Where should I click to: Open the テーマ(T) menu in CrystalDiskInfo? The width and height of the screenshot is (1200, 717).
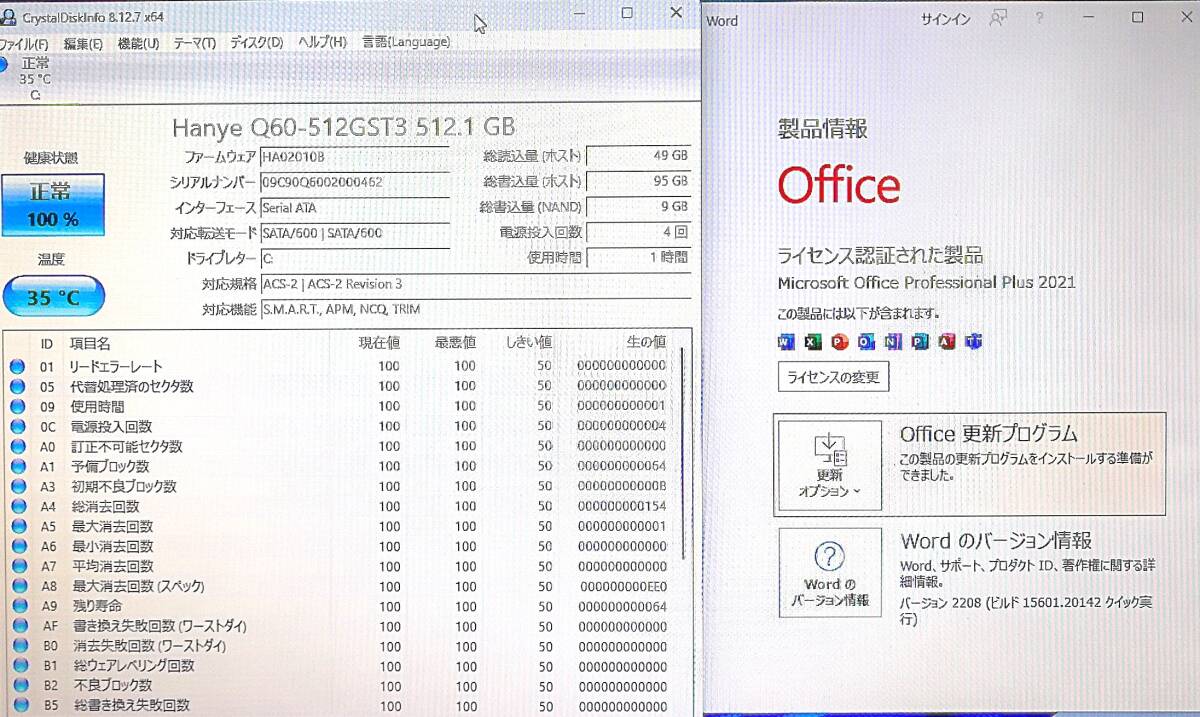[x=194, y=43]
